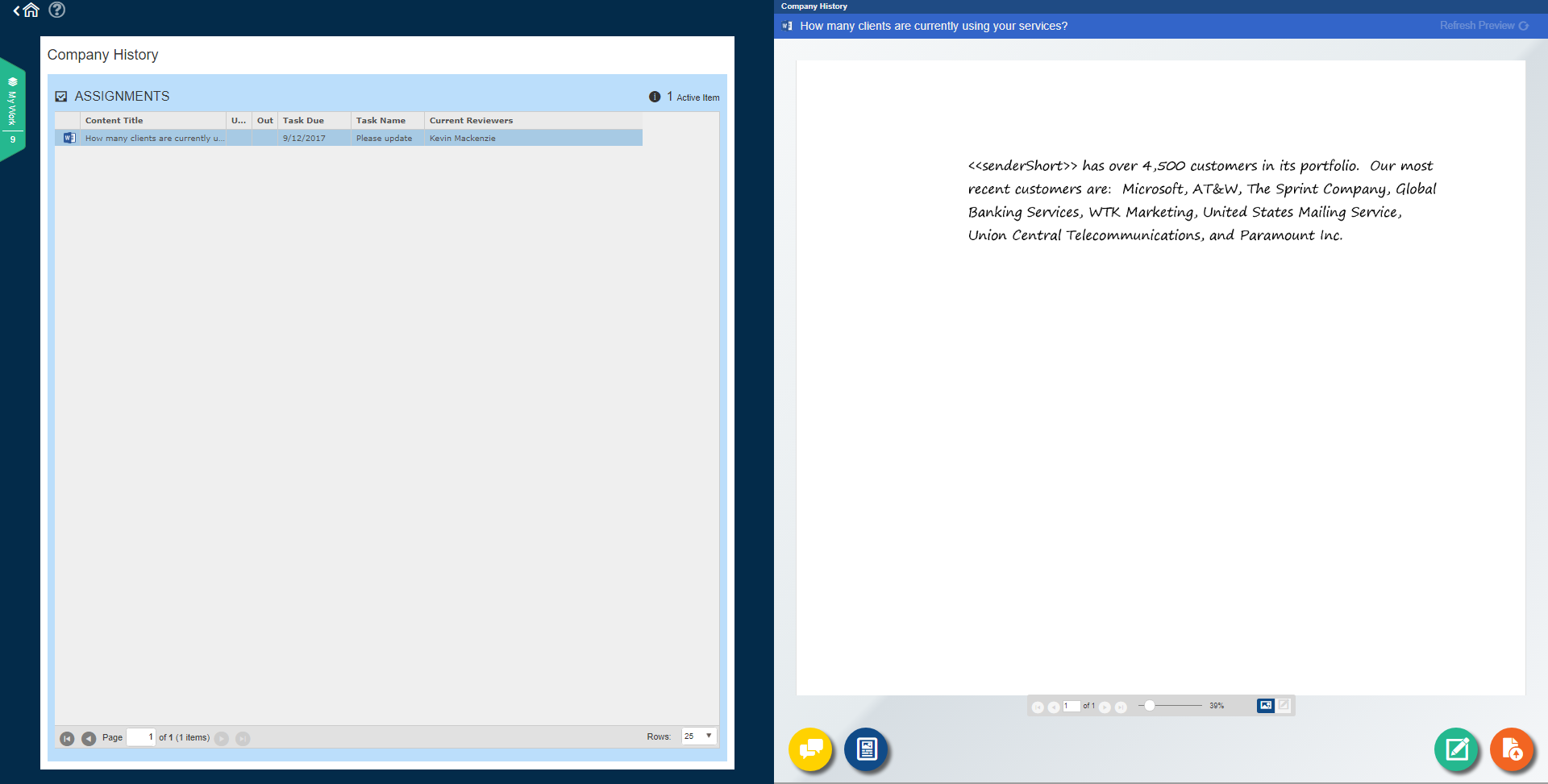Click the preview page number field
1548x784 pixels.
point(1072,706)
